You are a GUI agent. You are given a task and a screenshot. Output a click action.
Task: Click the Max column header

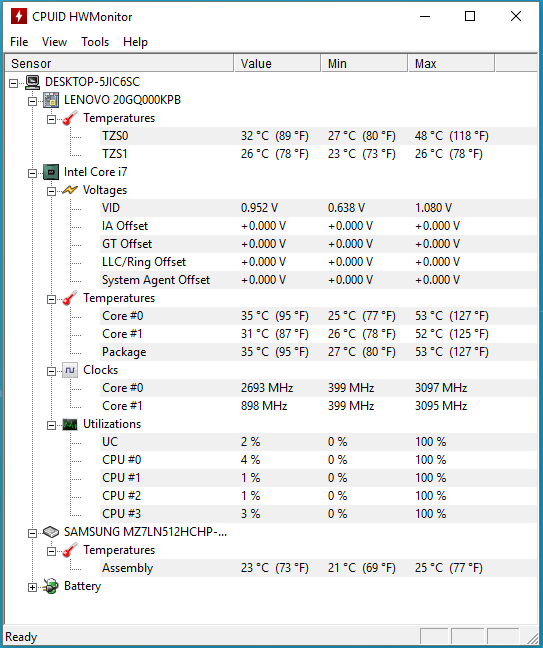point(451,64)
